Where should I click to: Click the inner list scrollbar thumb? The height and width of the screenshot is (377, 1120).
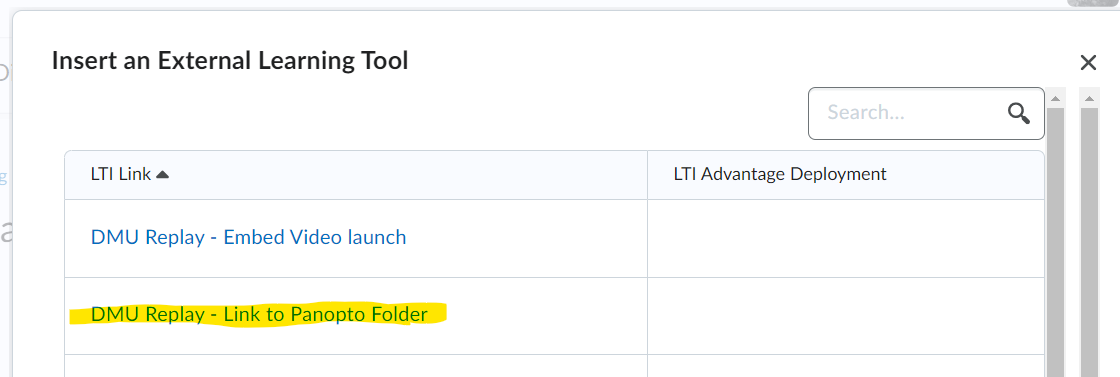[1056, 241]
